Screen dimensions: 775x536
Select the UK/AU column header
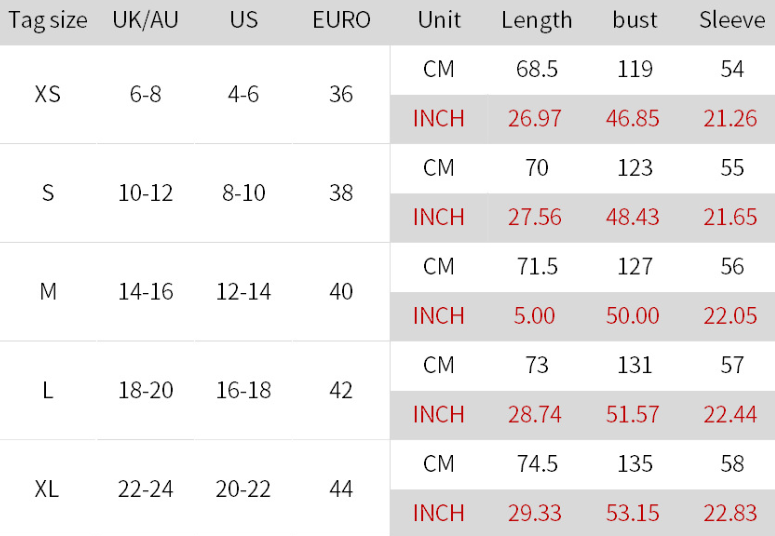click(x=145, y=20)
